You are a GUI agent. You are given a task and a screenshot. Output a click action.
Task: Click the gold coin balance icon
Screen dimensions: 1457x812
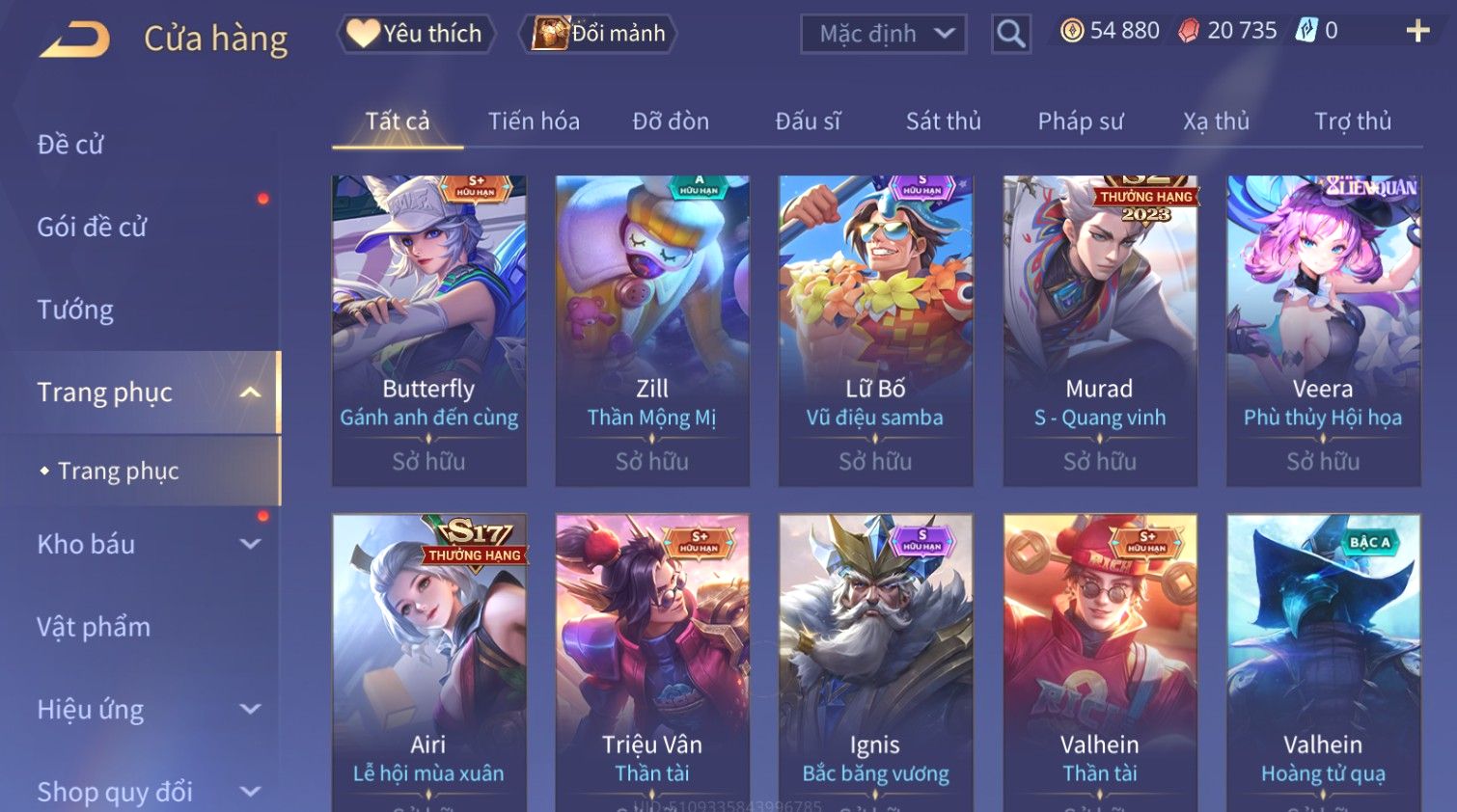point(1072,31)
